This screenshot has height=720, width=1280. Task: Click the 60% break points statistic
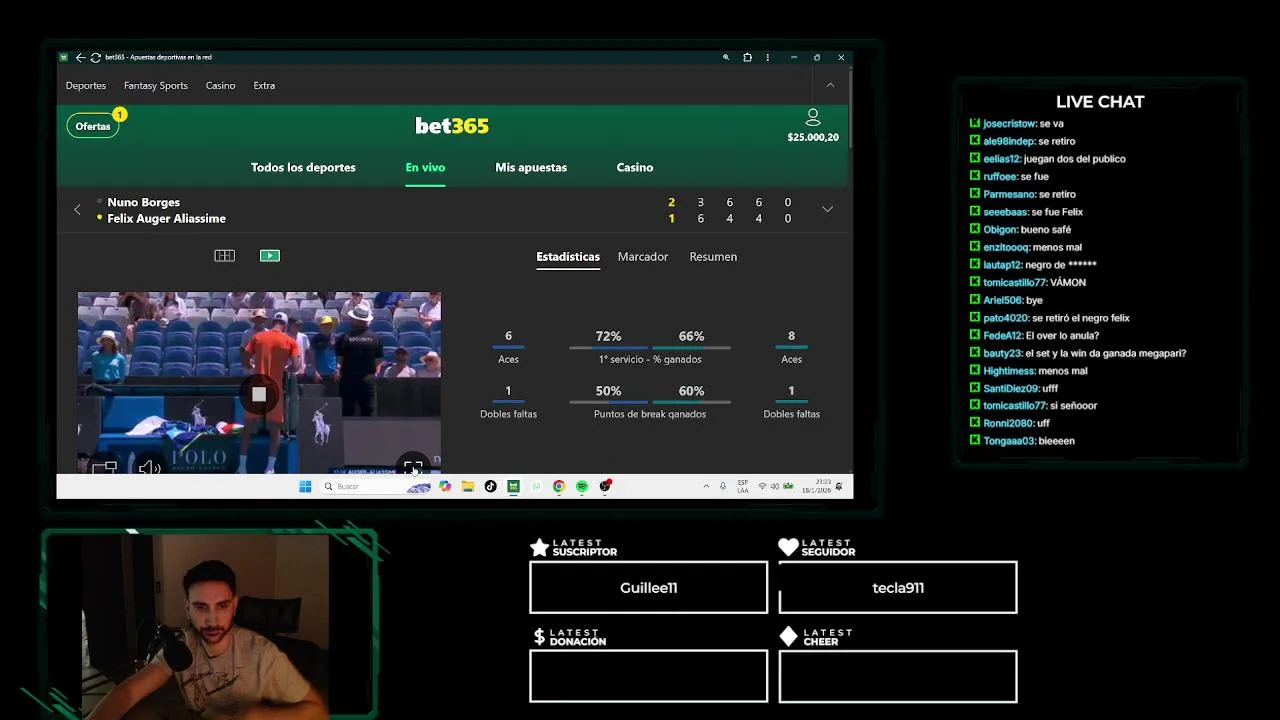[x=691, y=391]
